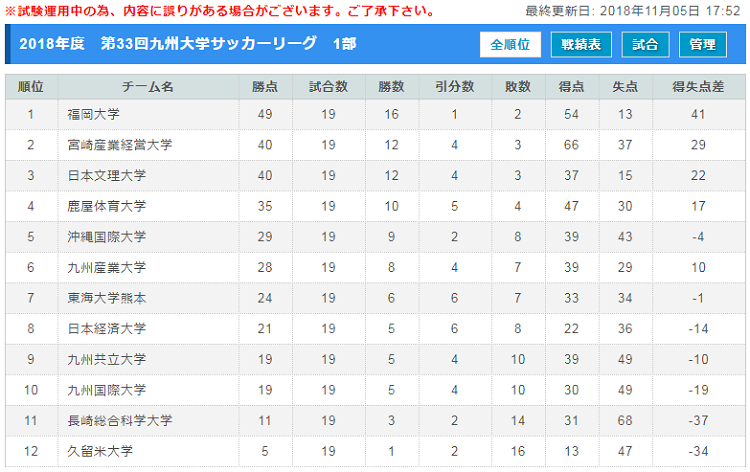This screenshot has width=750, height=472.
Task: Select the 久留米大学 row
Action: click(375, 451)
